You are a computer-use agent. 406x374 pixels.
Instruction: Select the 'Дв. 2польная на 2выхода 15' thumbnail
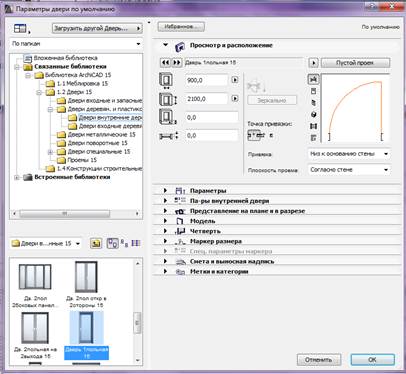(x=35, y=335)
